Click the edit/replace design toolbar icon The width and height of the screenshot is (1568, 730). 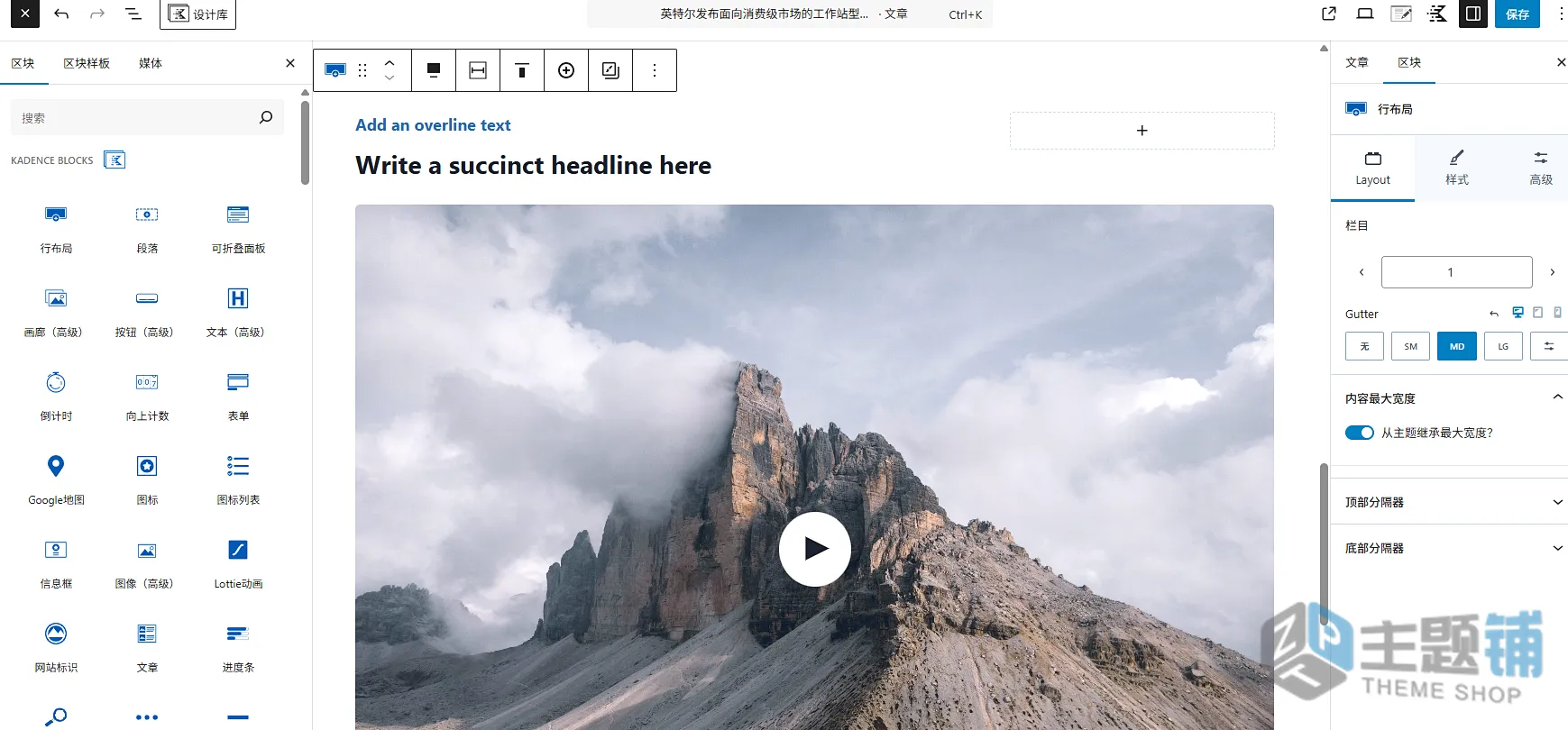(x=610, y=70)
